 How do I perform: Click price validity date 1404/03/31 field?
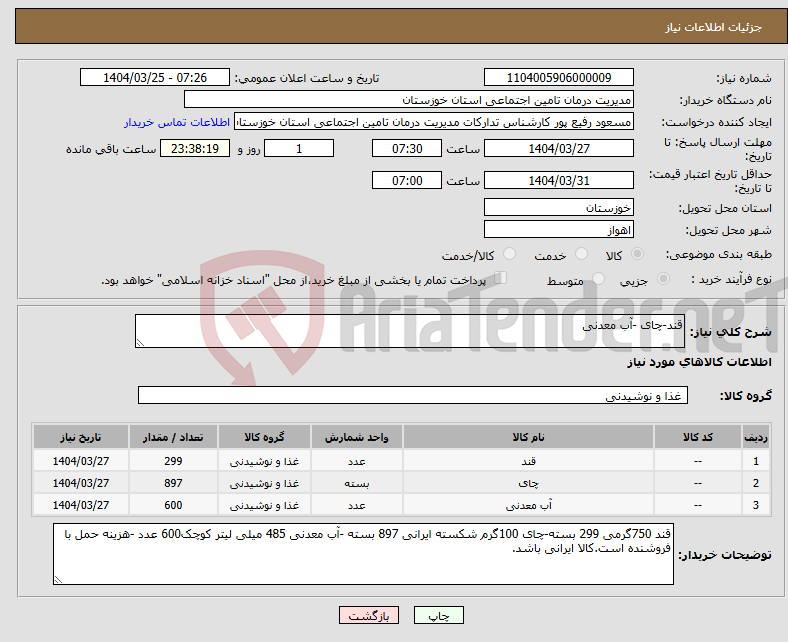[x=559, y=180]
